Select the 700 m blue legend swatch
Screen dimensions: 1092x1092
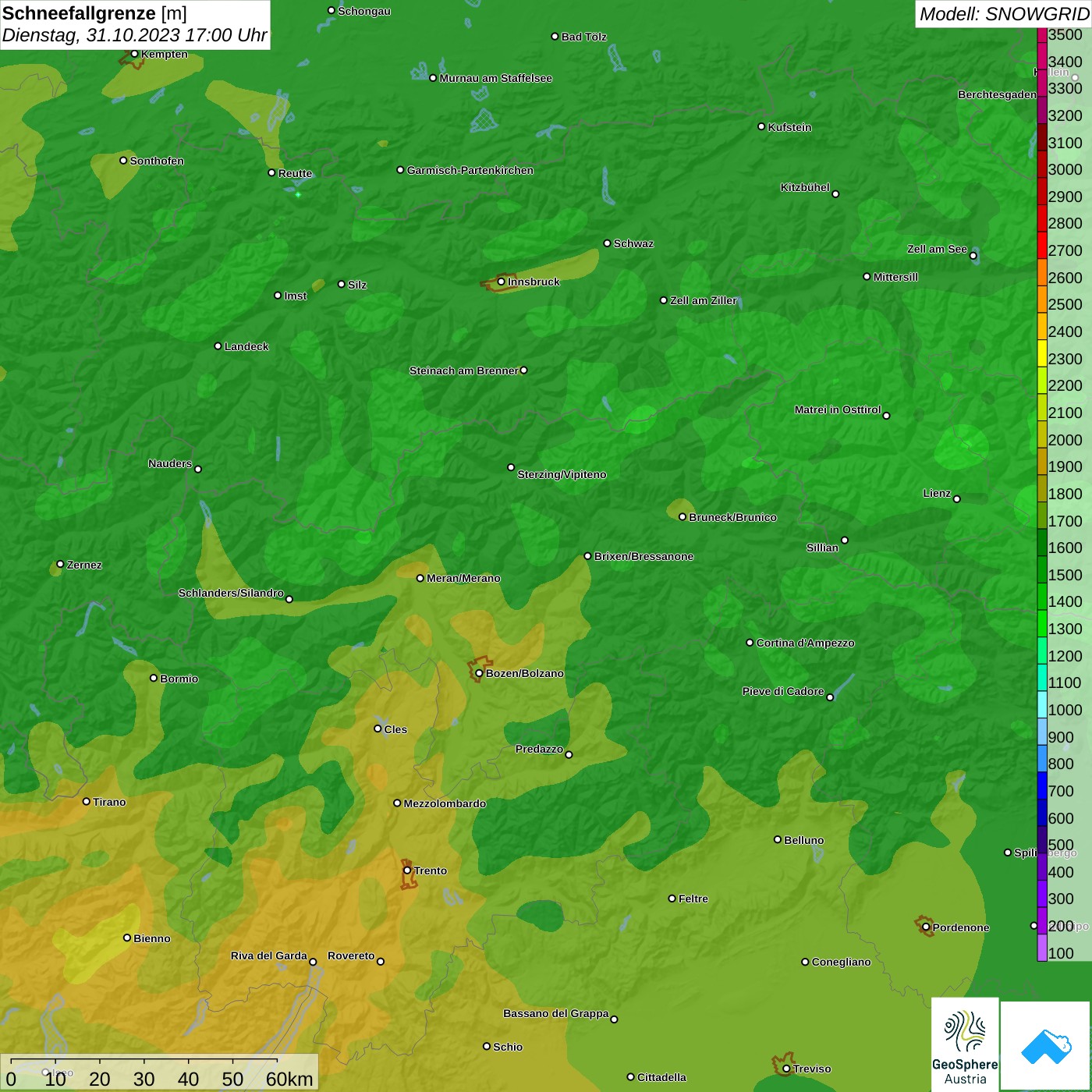[x=1042, y=785]
